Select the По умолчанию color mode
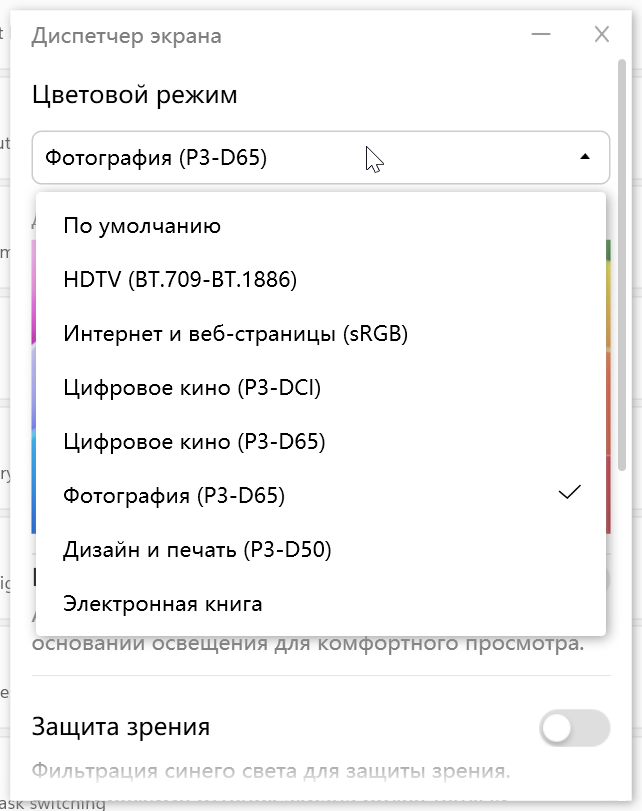The height and width of the screenshot is (811, 642). click(142, 226)
